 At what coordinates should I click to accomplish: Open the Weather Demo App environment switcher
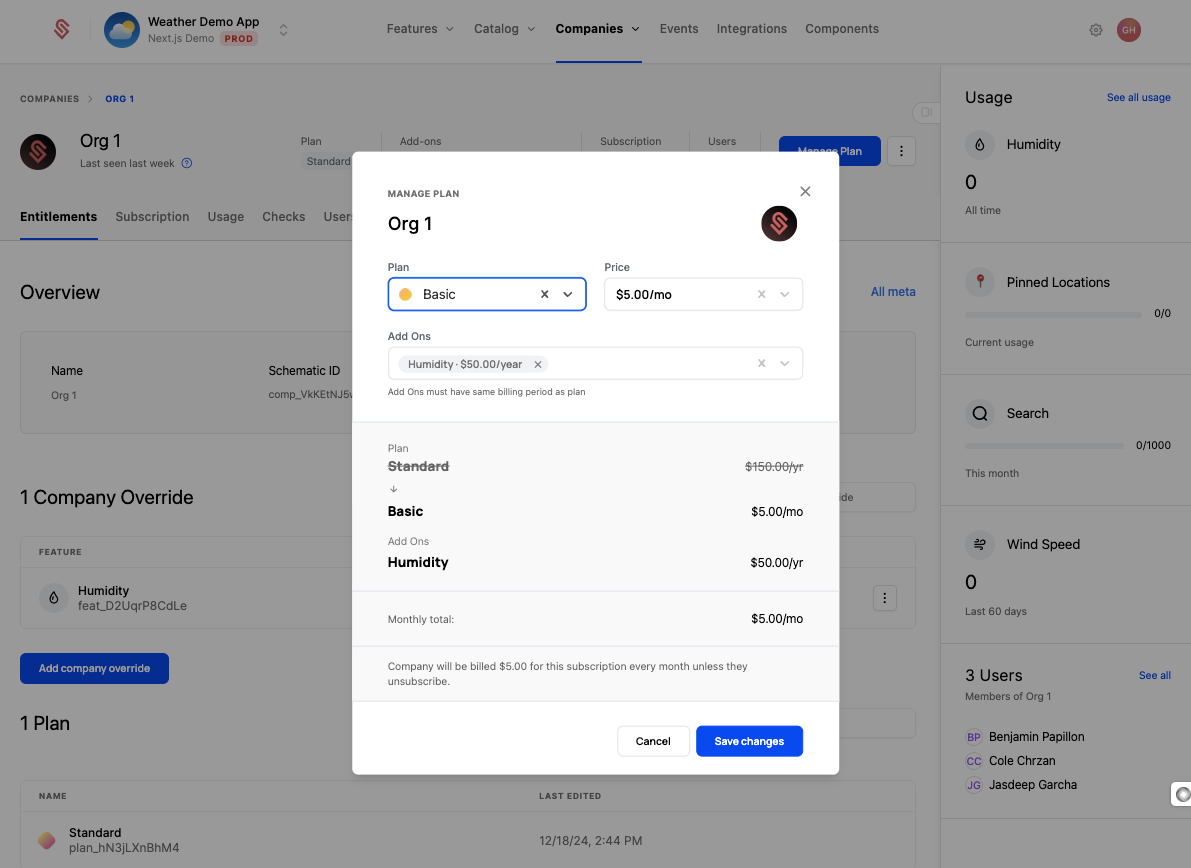click(283, 30)
